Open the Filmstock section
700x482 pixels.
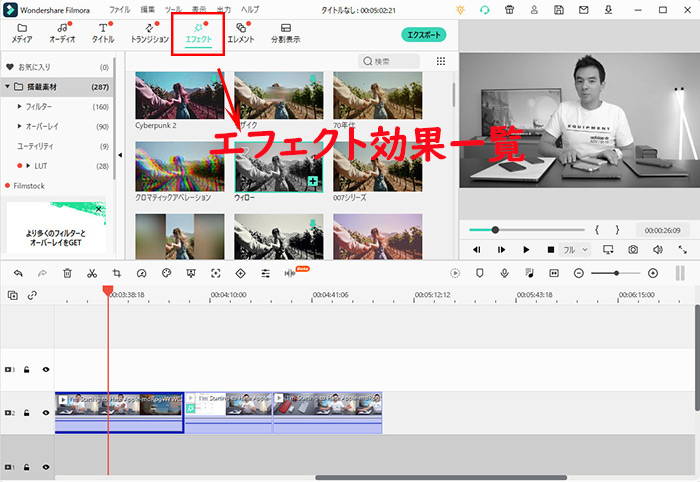(29, 186)
